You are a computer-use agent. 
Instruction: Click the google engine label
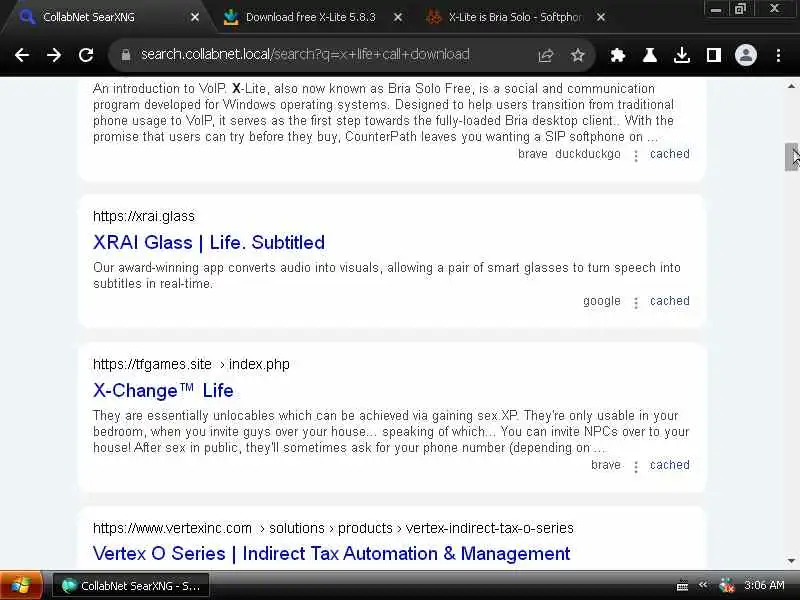[x=602, y=301]
